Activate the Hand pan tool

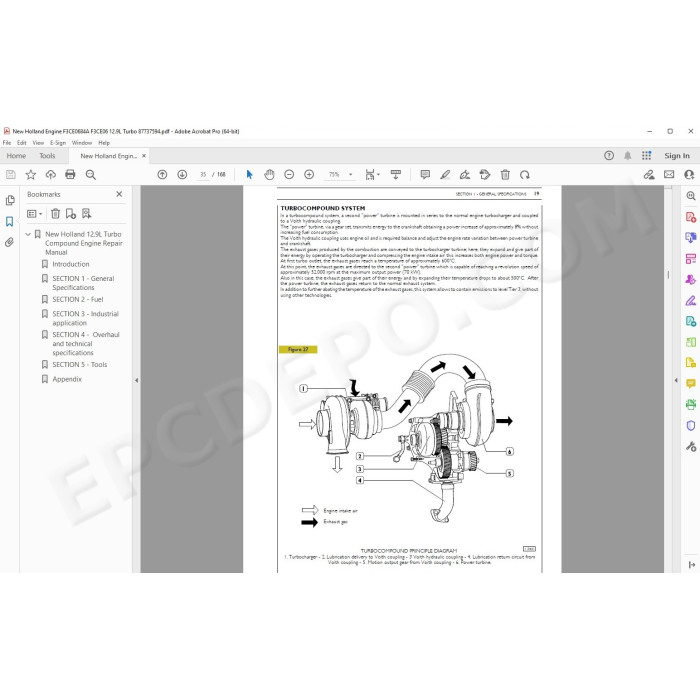point(269,175)
